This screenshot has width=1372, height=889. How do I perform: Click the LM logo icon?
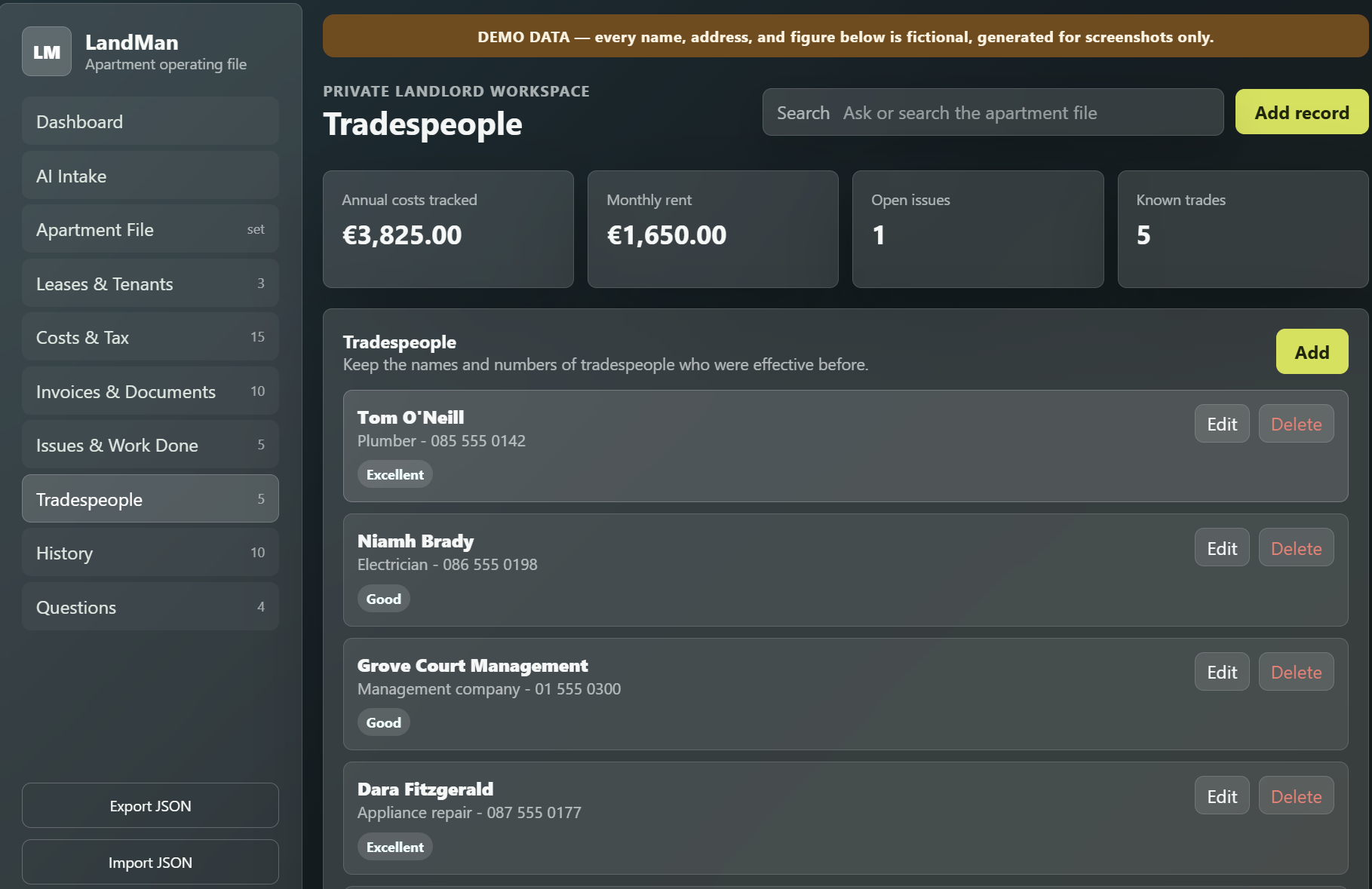pos(47,51)
